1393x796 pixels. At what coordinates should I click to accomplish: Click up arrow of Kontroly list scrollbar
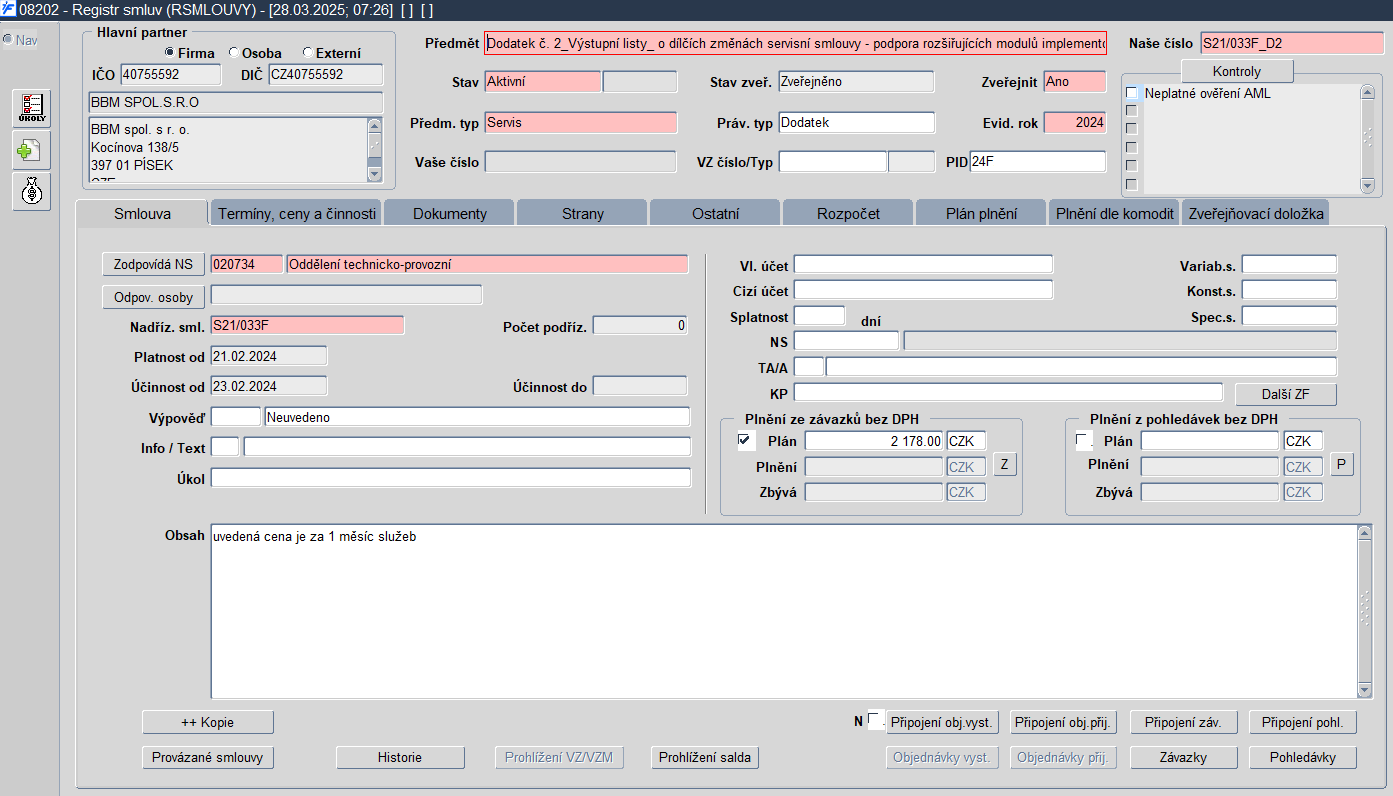point(1367,92)
